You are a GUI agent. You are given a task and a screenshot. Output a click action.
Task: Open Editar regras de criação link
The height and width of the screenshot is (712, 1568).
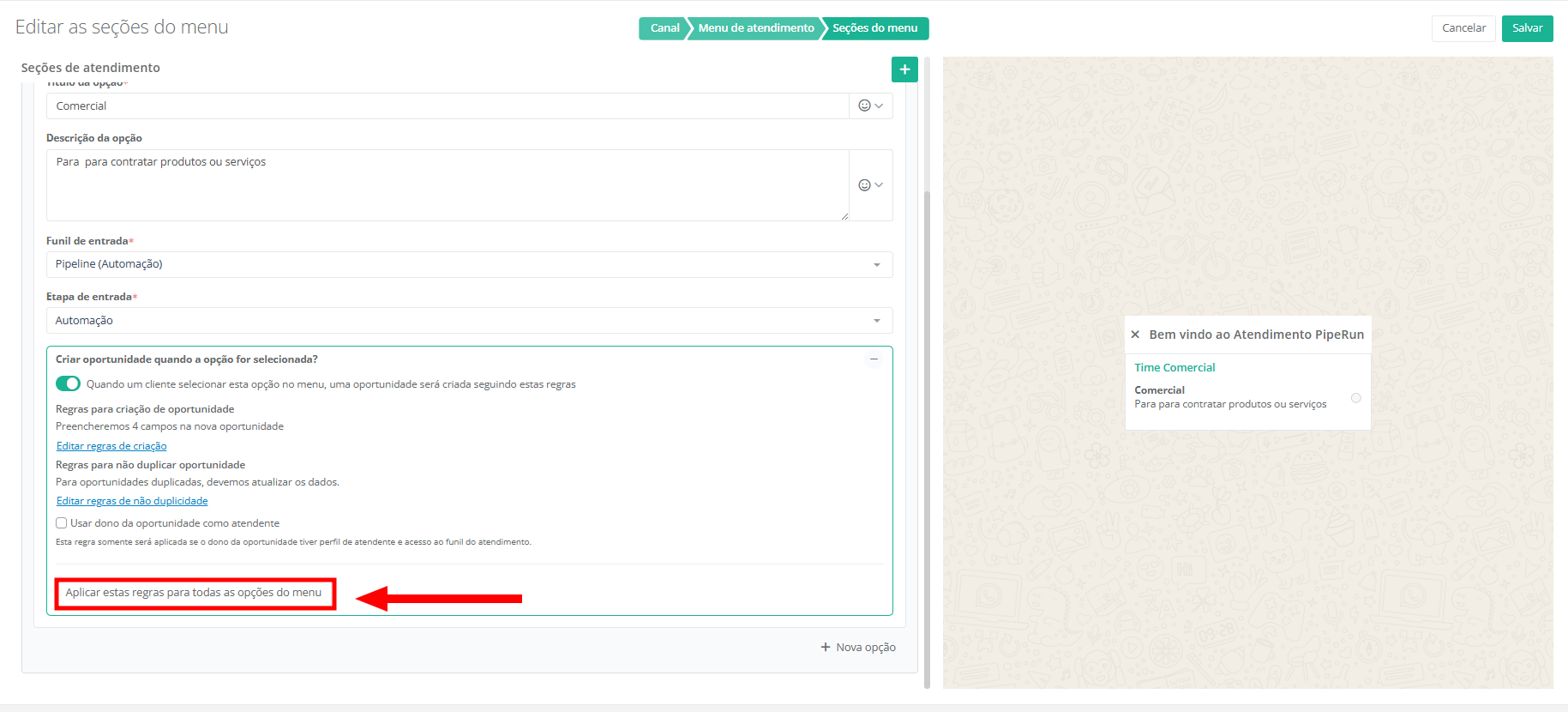pyautogui.click(x=111, y=446)
